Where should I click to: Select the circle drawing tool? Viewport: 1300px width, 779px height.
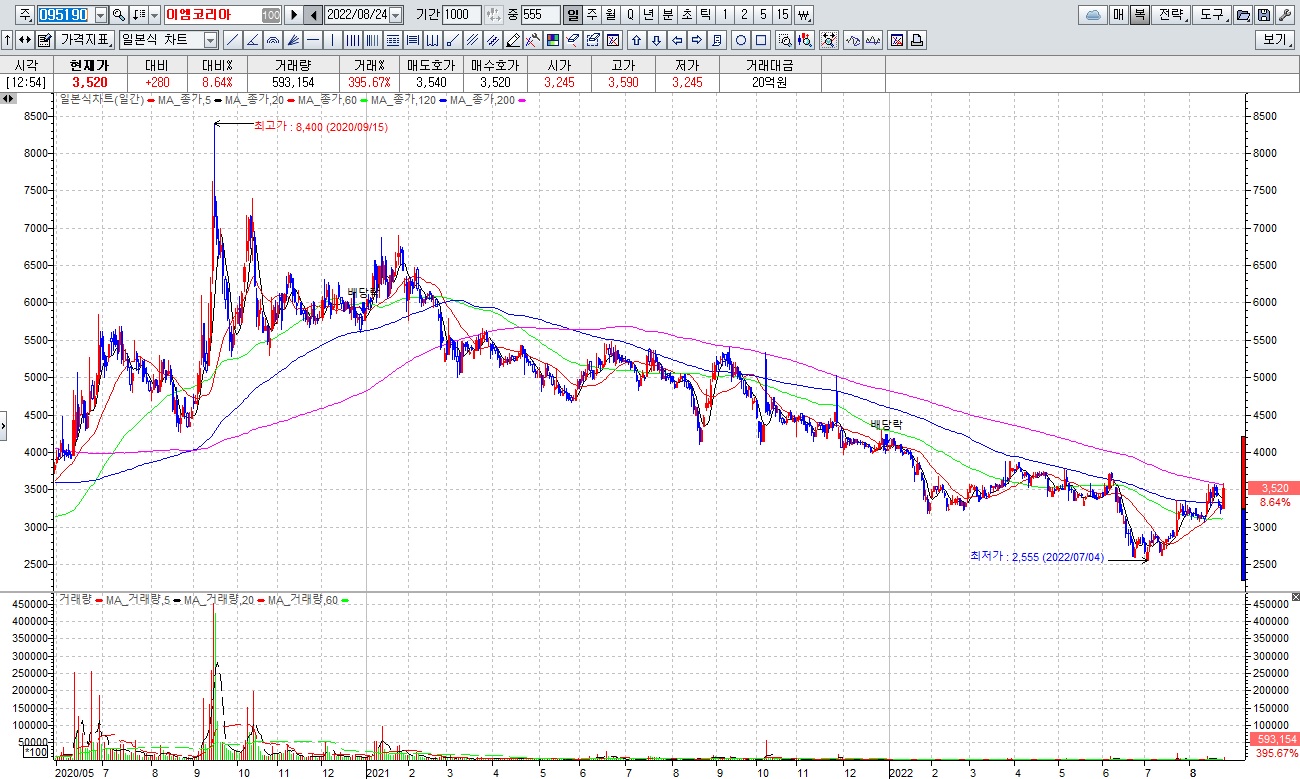pos(741,40)
